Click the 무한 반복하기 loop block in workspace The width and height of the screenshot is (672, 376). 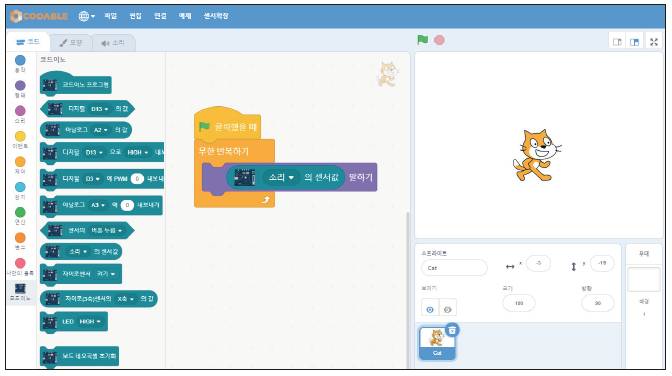pos(224,151)
